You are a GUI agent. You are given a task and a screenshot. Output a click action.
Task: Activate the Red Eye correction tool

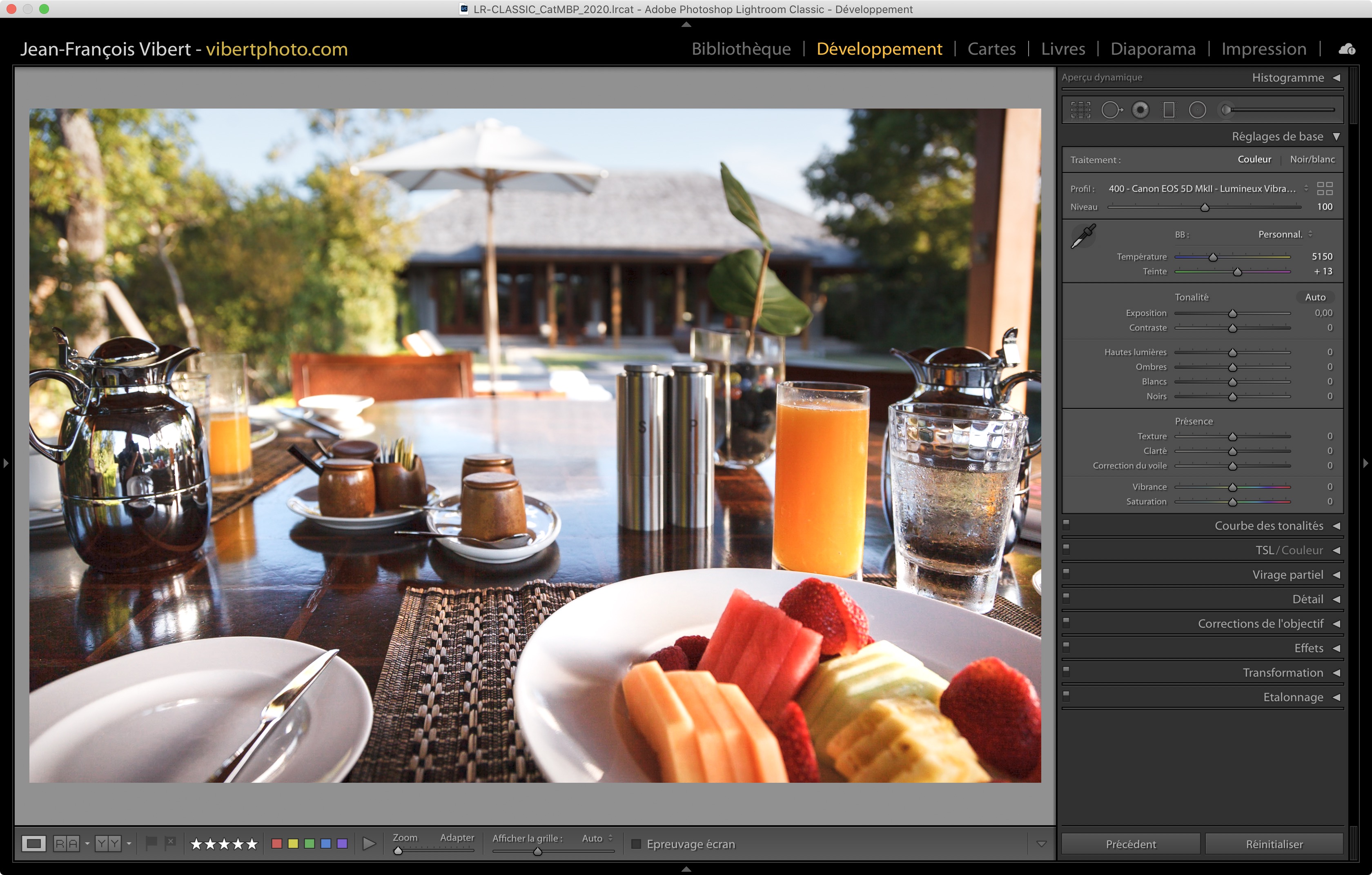pos(1140,110)
